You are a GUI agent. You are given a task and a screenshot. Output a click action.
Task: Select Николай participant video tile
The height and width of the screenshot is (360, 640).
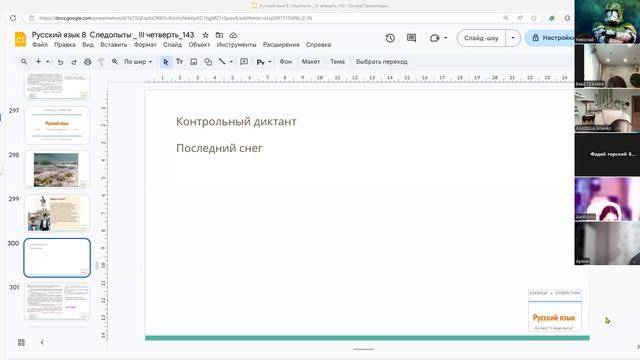[607, 22]
